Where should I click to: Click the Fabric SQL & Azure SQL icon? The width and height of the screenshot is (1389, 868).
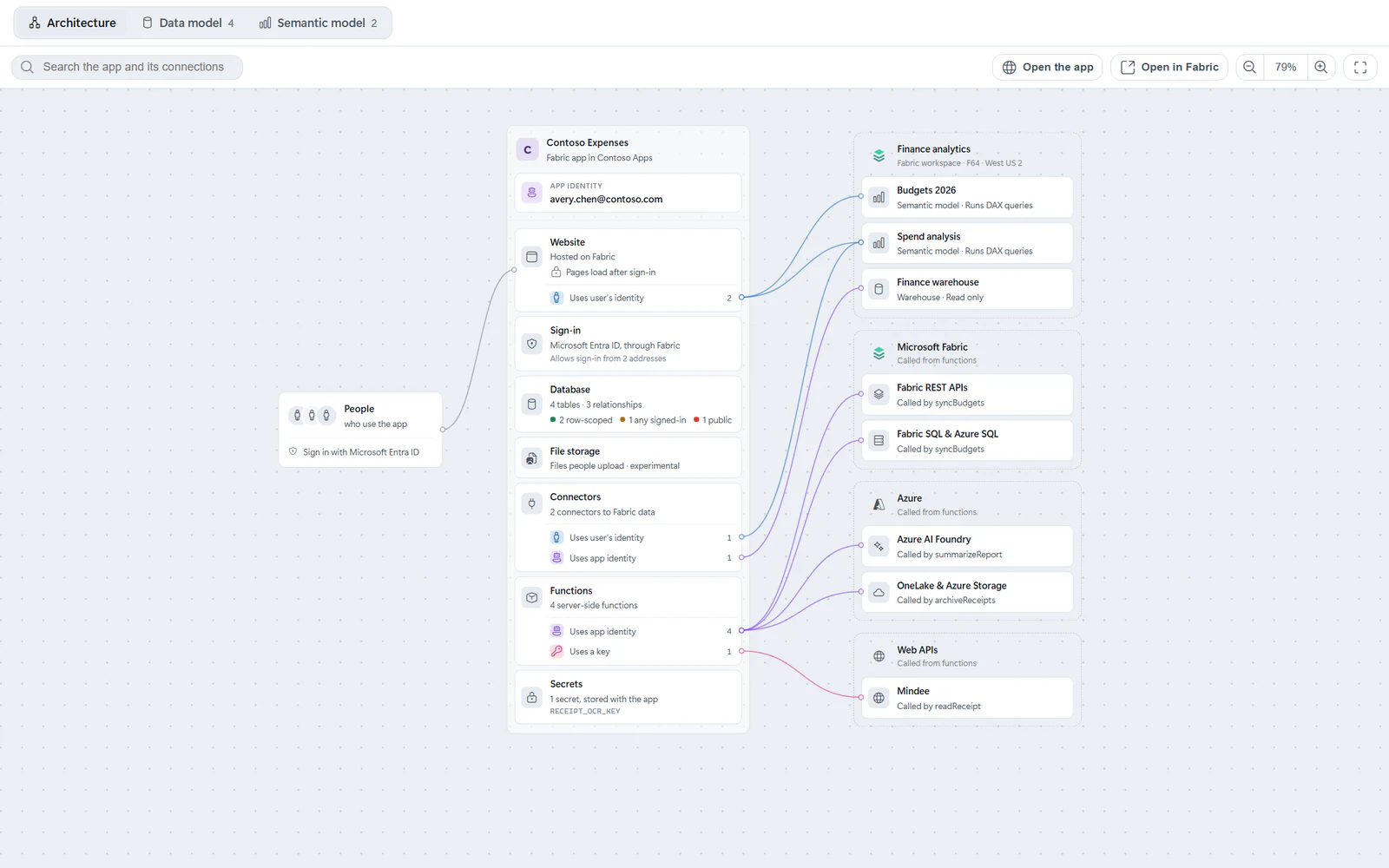click(x=879, y=441)
